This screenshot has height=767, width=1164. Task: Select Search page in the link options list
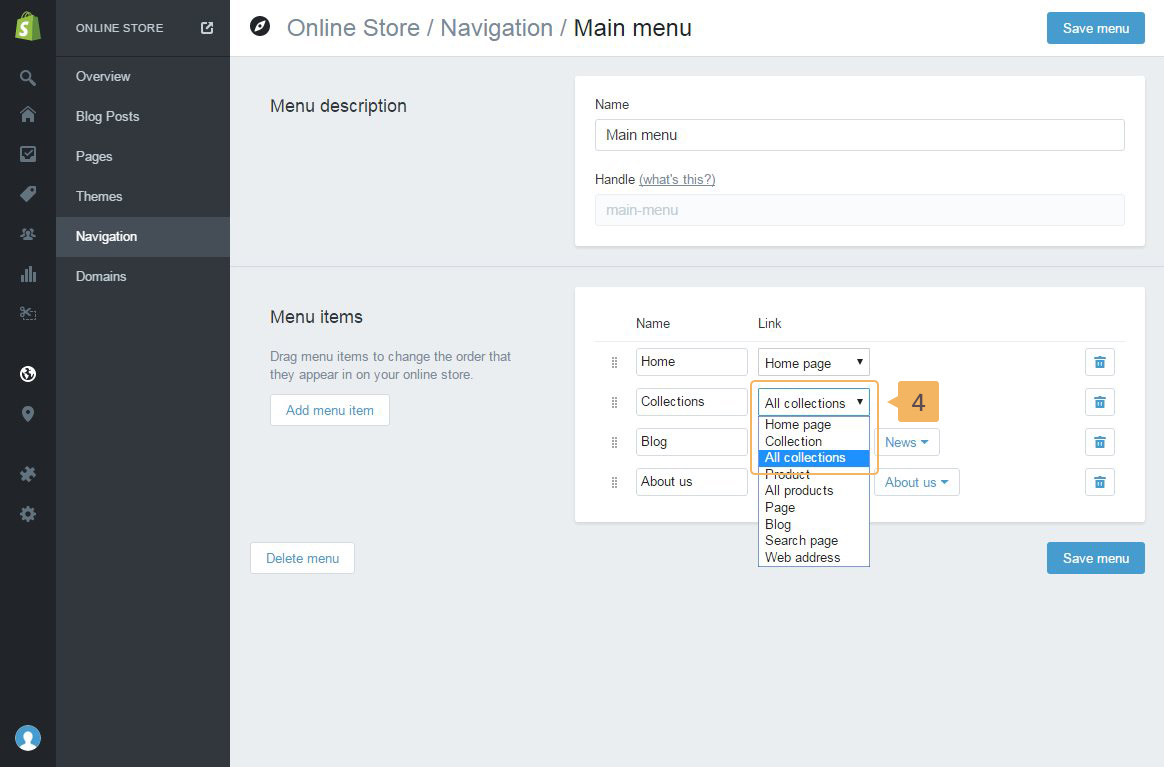click(801, 540)
